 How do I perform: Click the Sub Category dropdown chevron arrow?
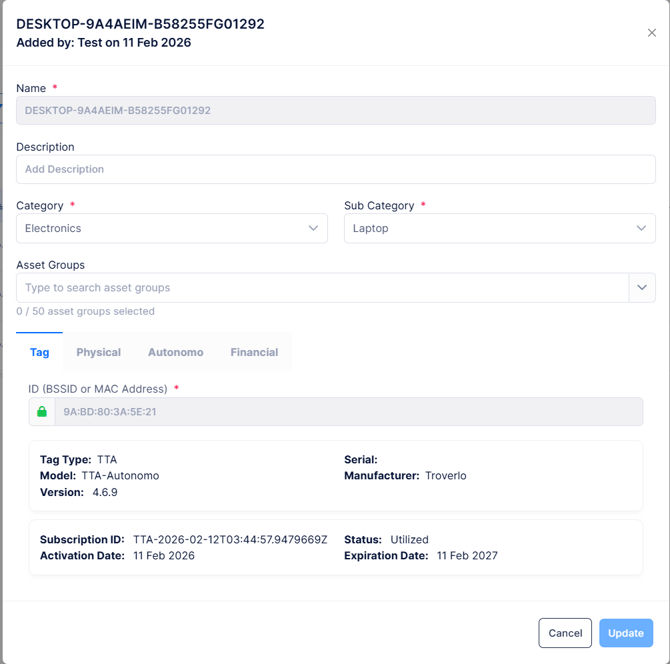(641, 228)
